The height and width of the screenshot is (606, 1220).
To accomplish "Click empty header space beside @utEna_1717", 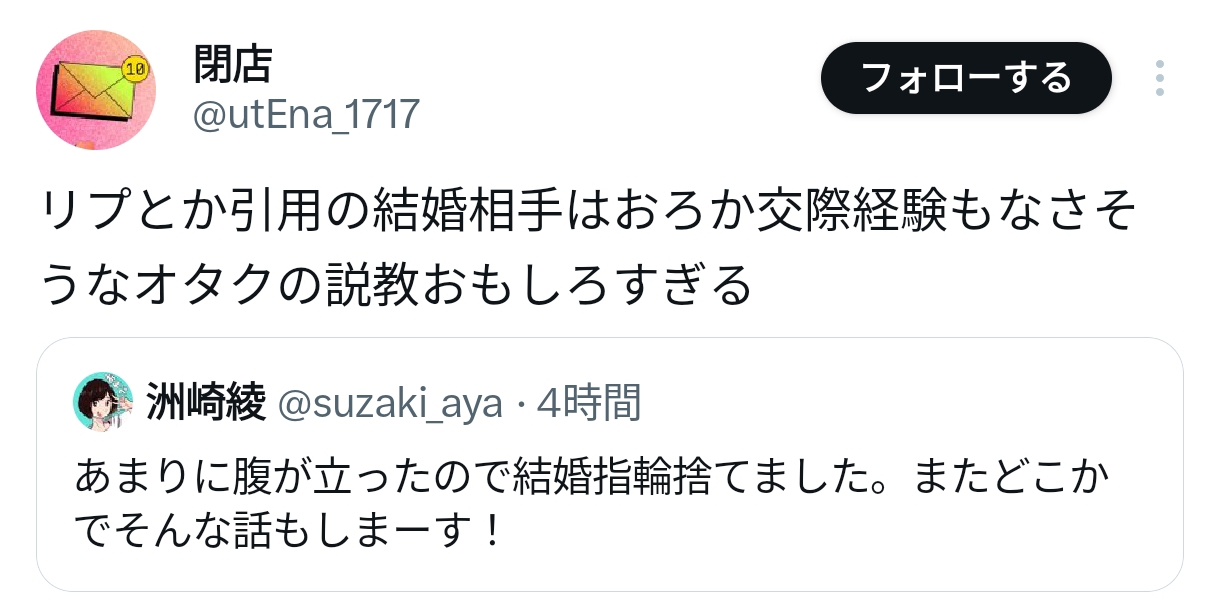I will (x=620, y=116).
